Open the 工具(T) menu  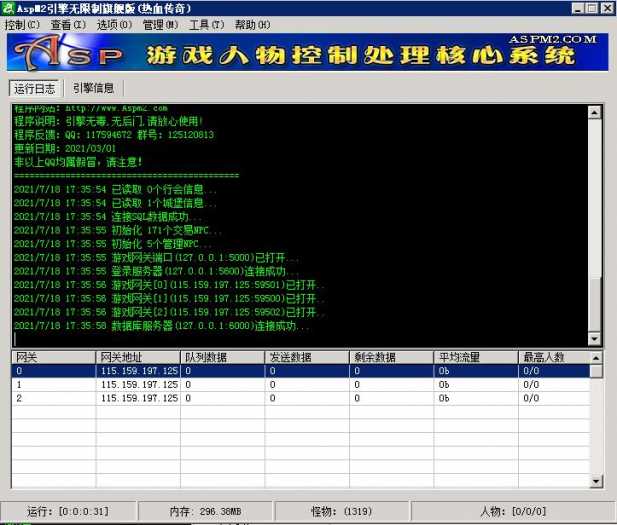(207, 25)
